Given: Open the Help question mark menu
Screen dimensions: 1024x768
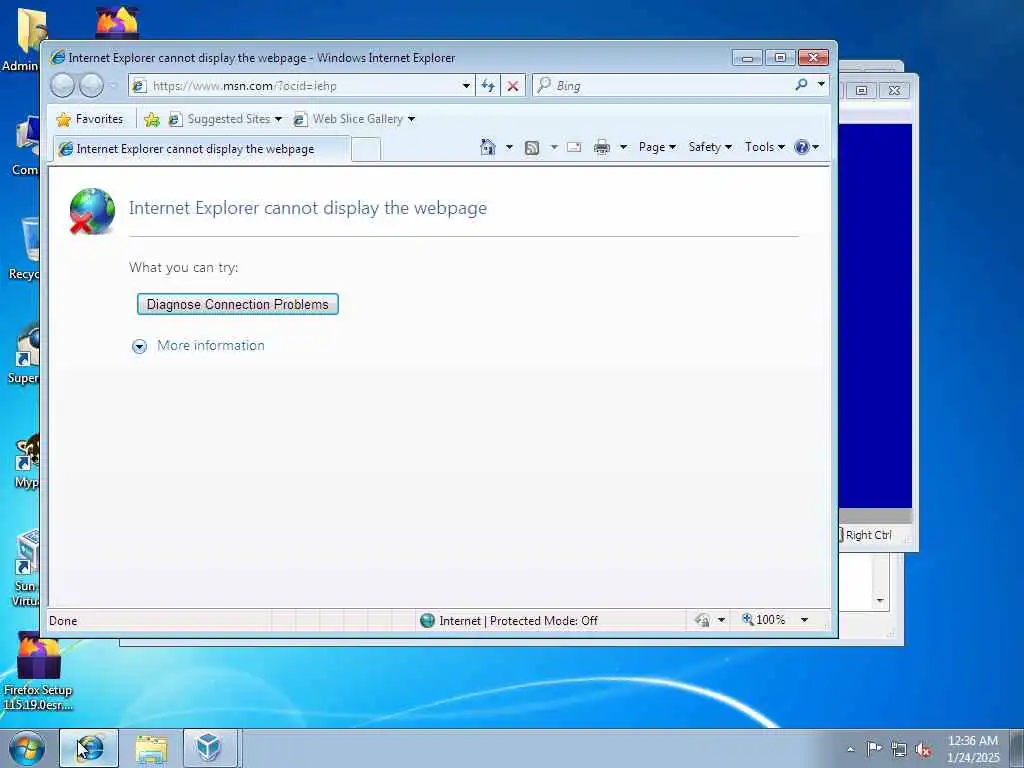Looking at the screenshot, I should point(807,147).
